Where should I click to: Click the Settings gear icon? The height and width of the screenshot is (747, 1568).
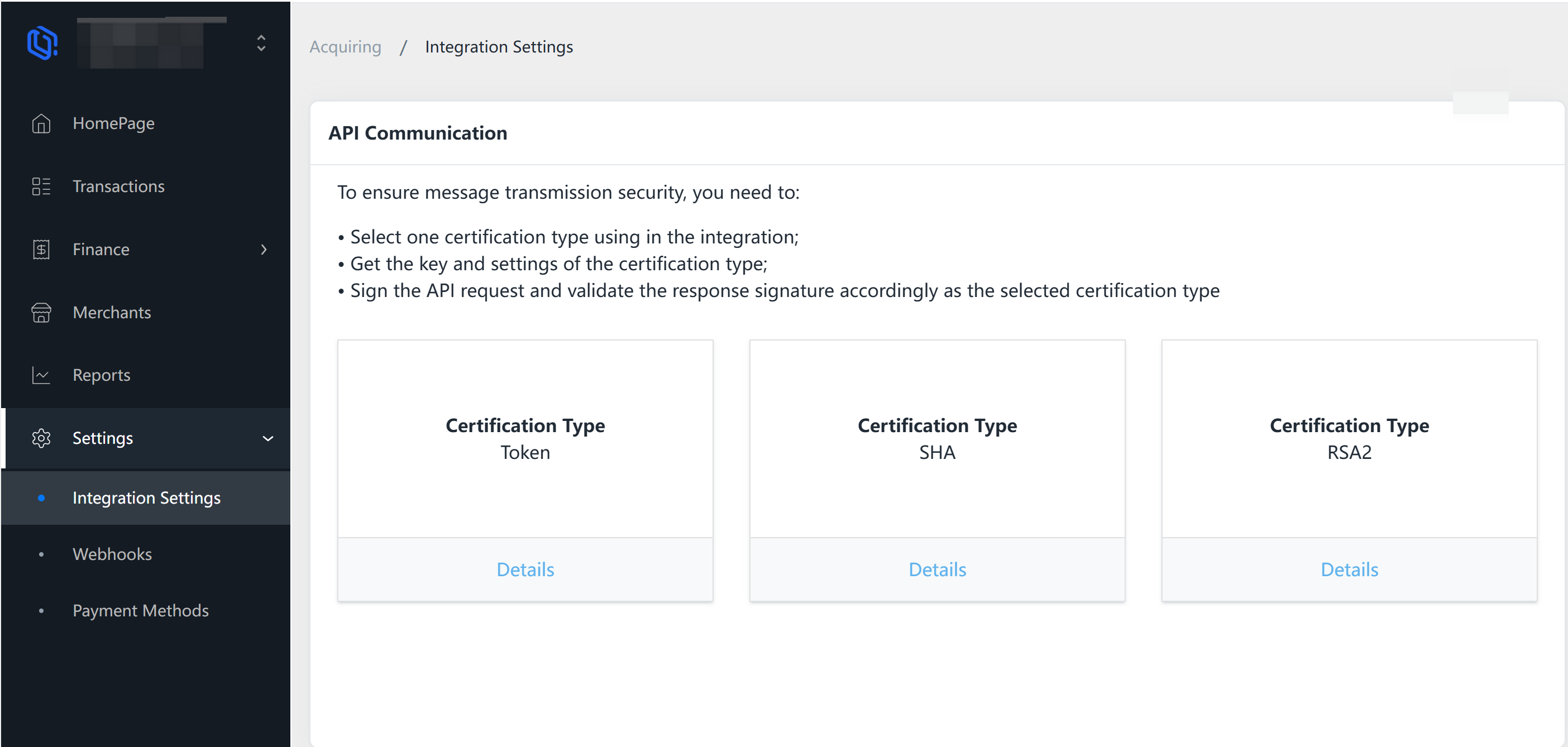coord(41,438)
